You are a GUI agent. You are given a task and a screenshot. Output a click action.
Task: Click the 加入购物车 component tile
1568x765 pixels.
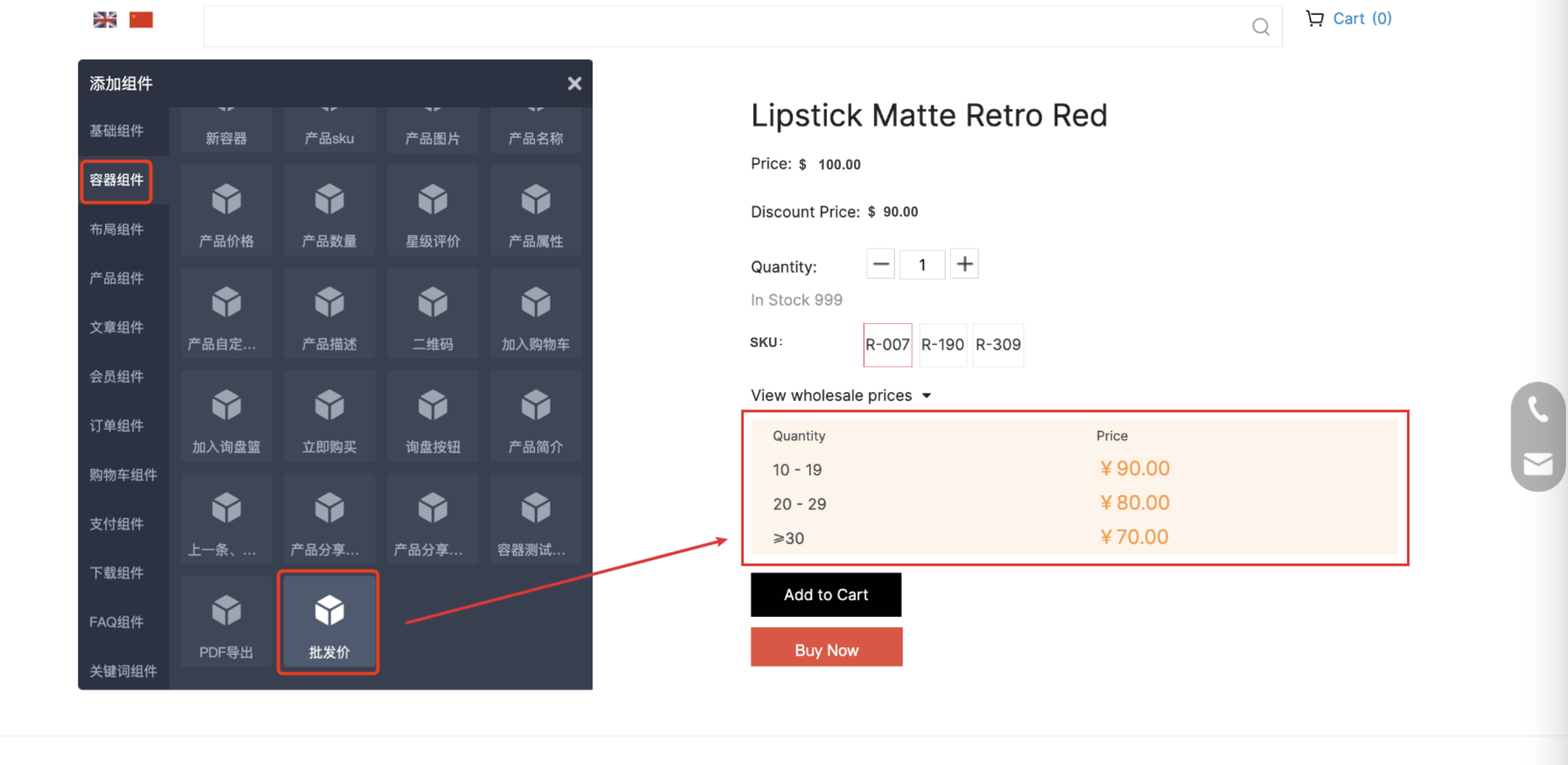tap(536, 313)
